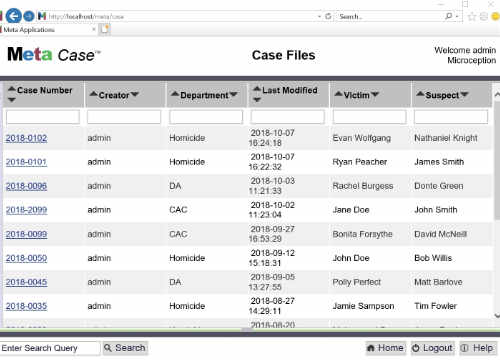Viewport: 500px width, 360px height.
Task: Click suspect name Bob Willis
Action: coord(433,258)
